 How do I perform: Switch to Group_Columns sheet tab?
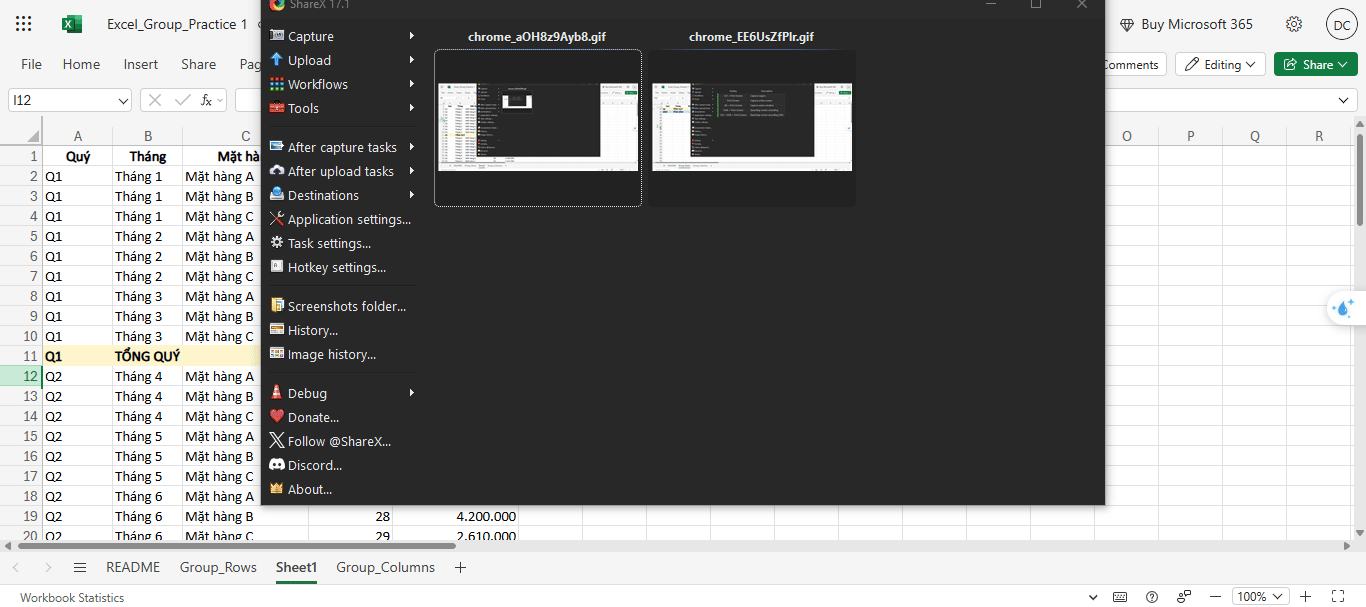tap(386, 567)
